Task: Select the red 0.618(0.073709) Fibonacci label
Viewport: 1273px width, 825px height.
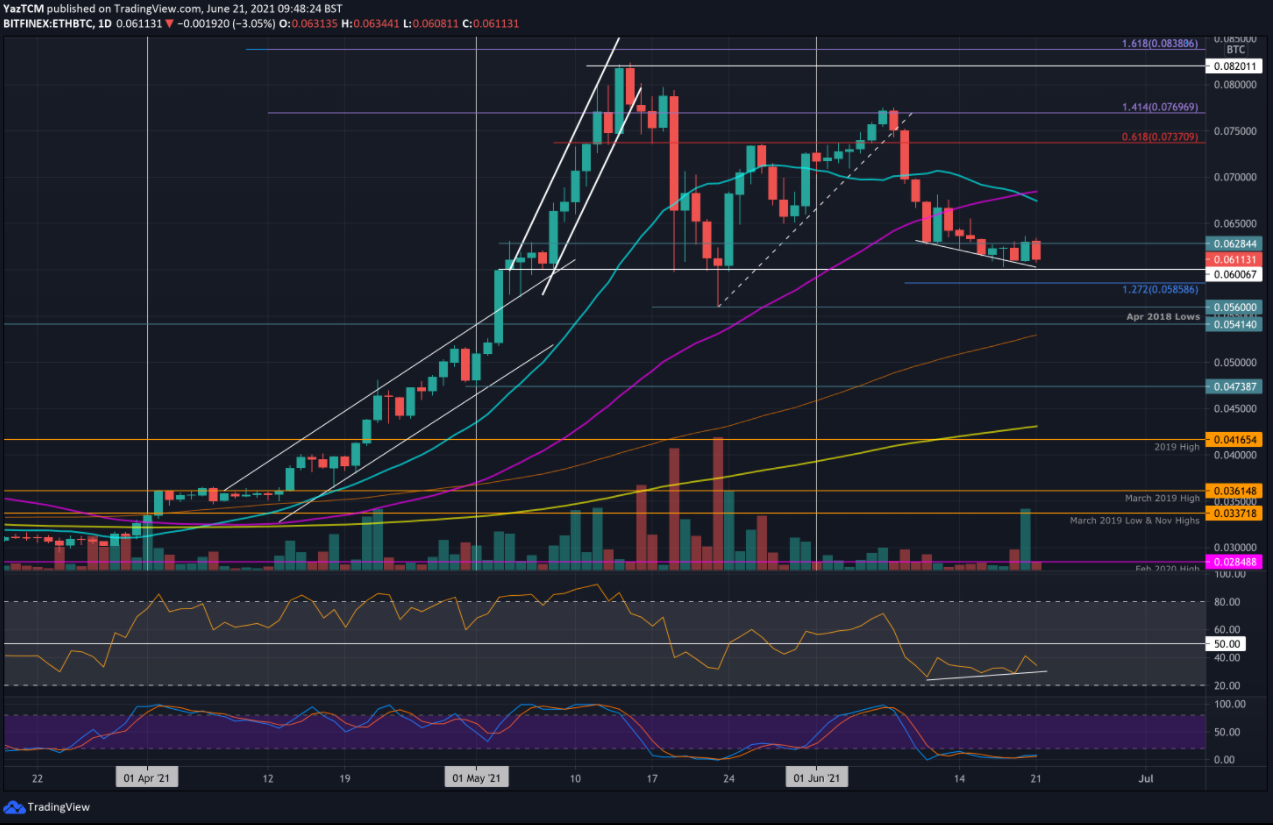Action: [x=1160, y=136]
